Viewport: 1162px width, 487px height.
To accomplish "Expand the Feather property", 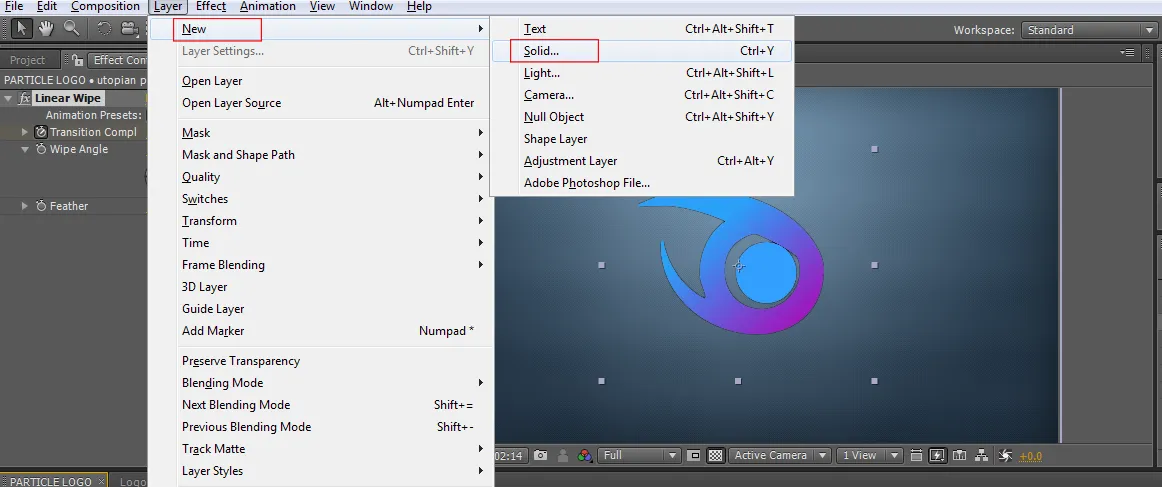I will [25, 206].
